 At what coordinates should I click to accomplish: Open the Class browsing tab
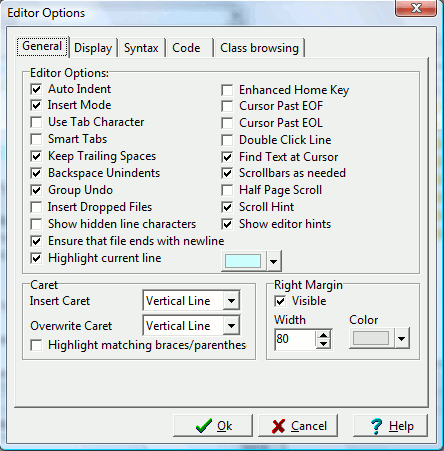click(259, 48)
